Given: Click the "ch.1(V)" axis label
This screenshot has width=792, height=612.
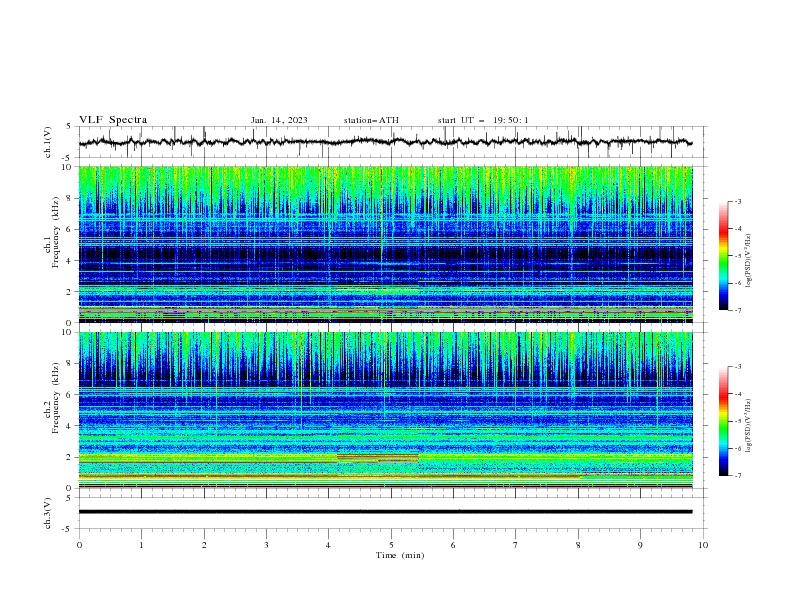Looking at the screenshot, I should pos(48,142).
